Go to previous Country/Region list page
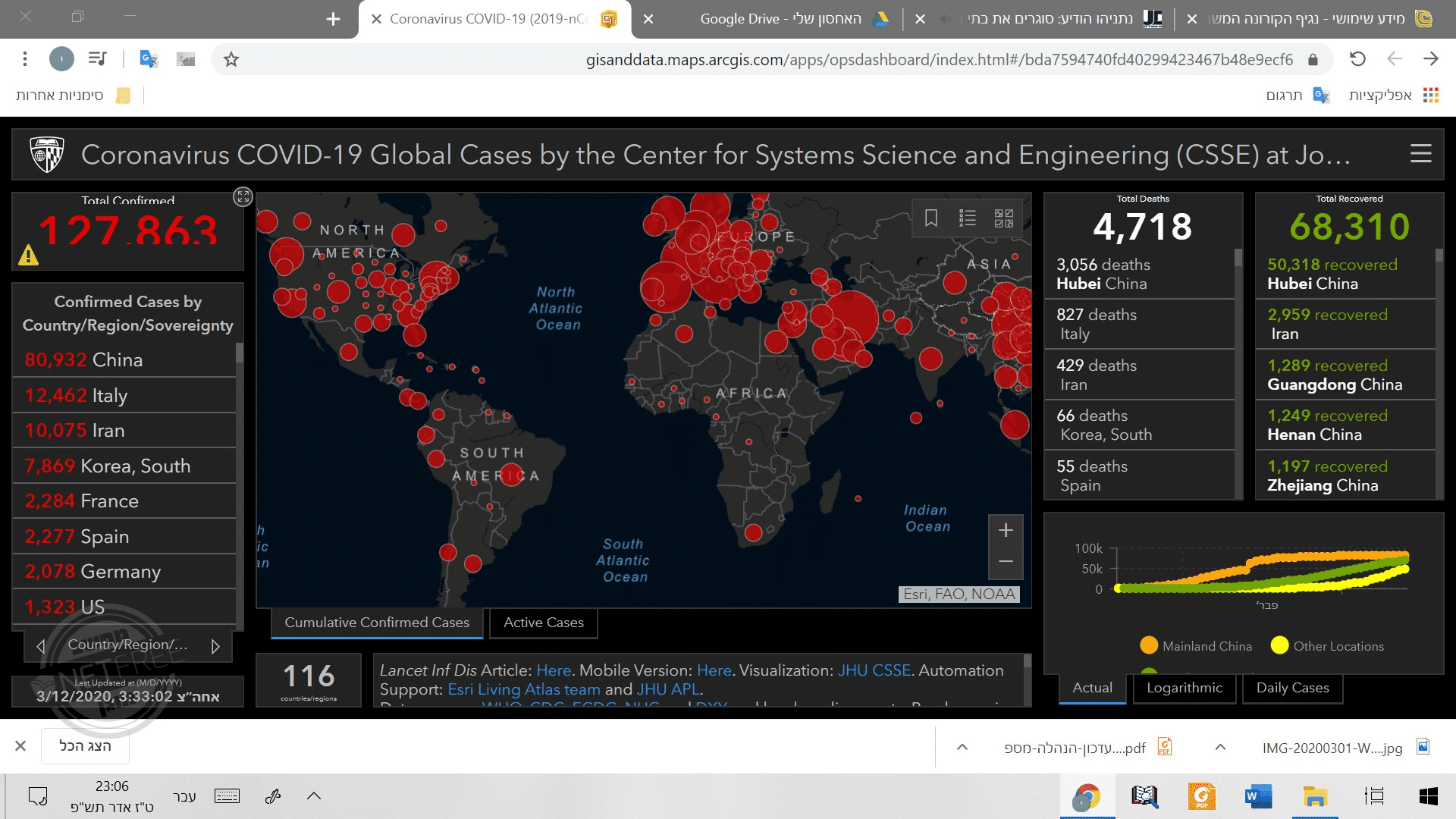 [41, 646]
